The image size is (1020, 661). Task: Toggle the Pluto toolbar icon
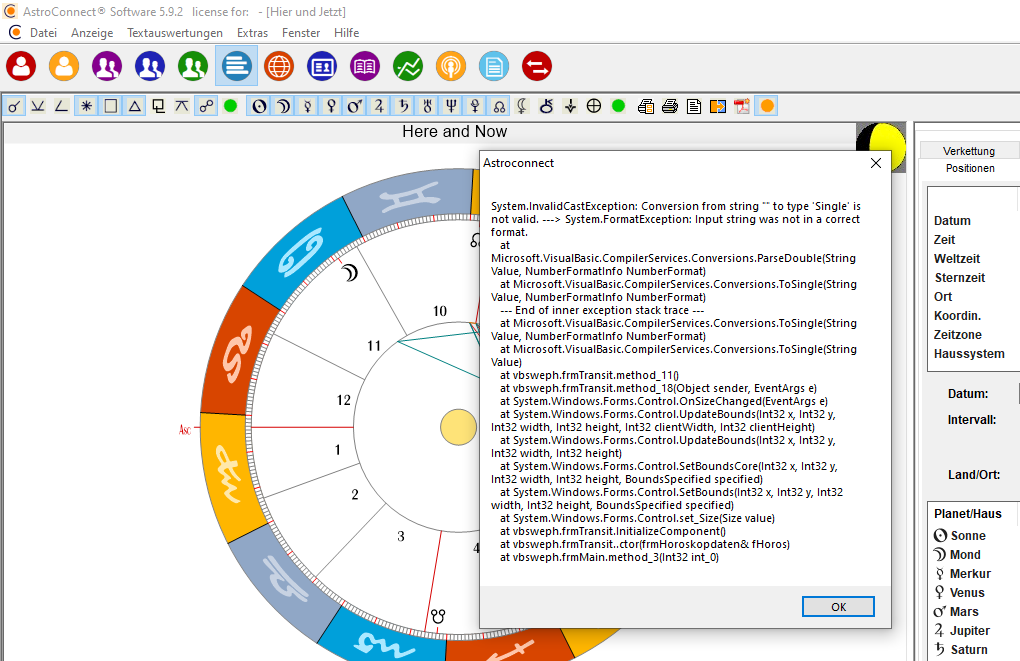(x=476, y=106)
